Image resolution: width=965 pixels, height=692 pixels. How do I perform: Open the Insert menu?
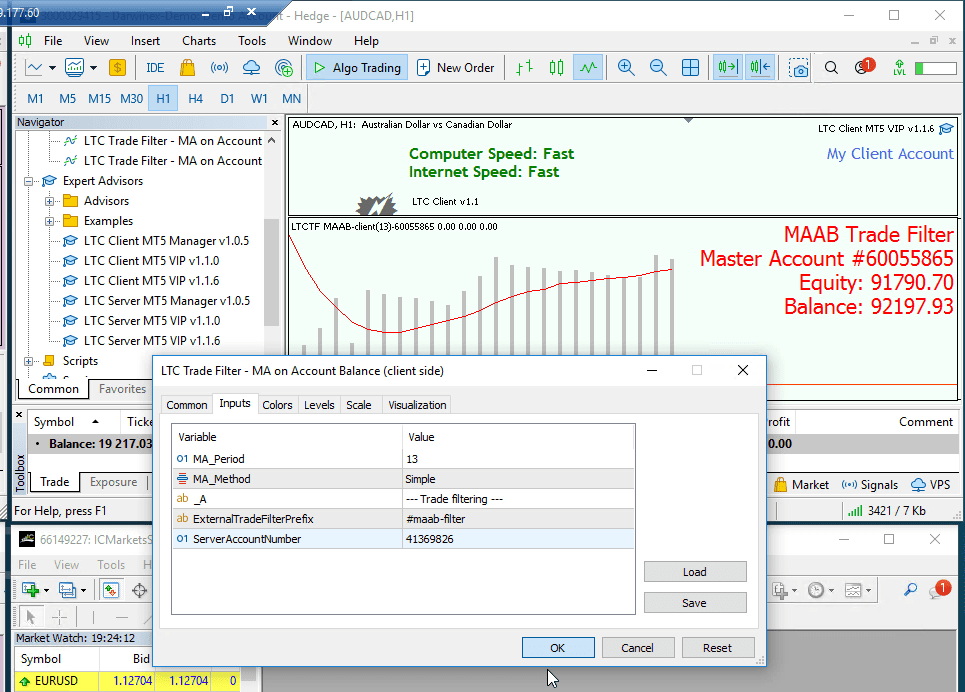[x=145, y=41]
